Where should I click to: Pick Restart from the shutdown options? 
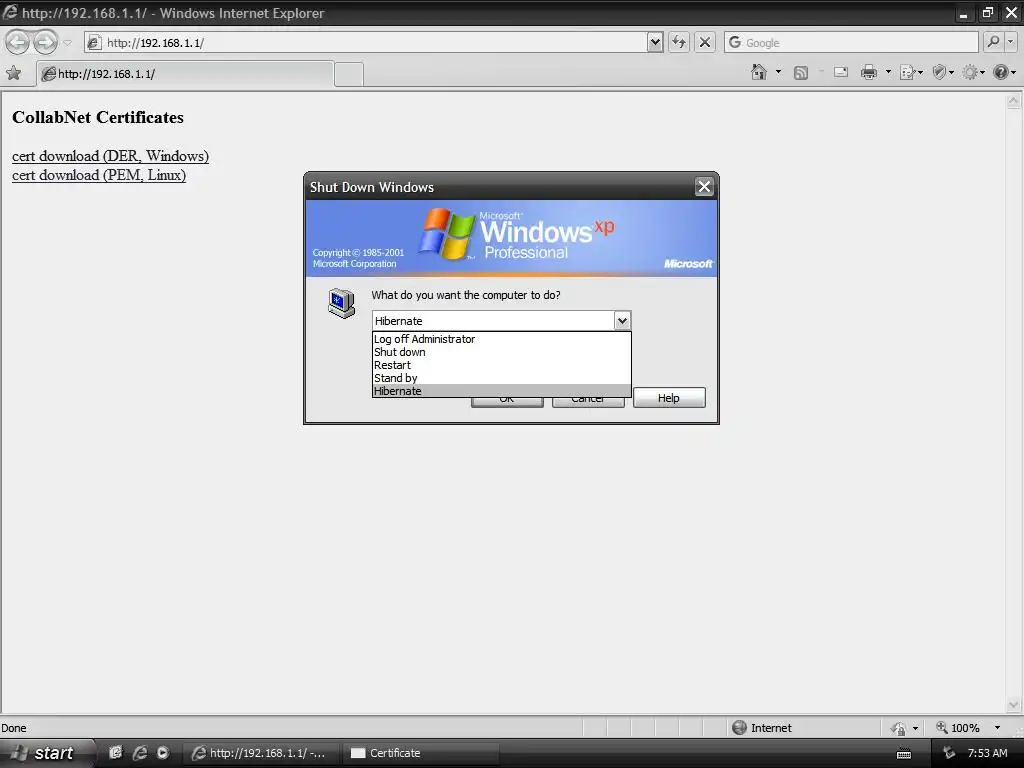502,365
